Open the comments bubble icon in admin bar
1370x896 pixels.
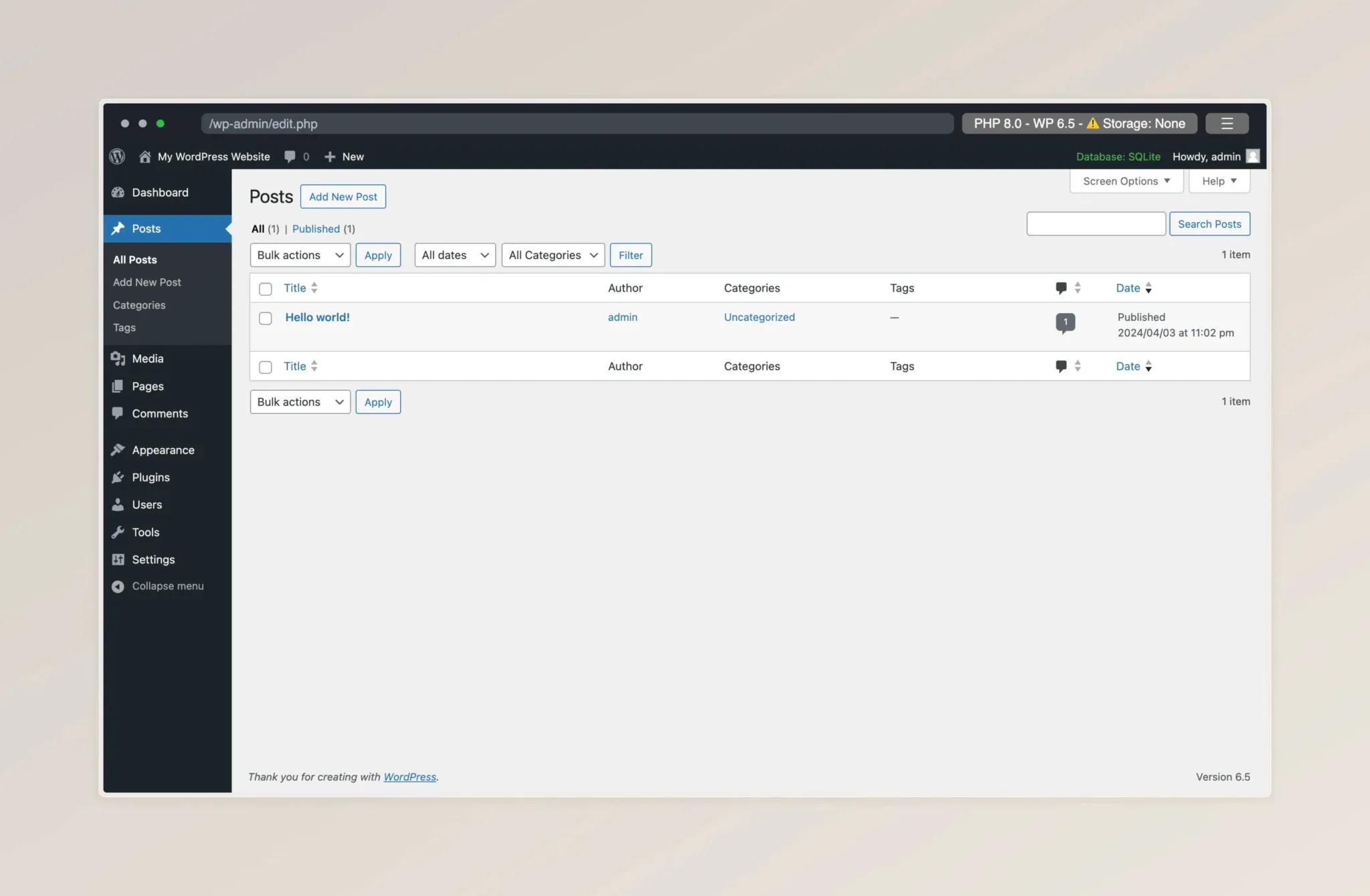[x=290, y=156]
